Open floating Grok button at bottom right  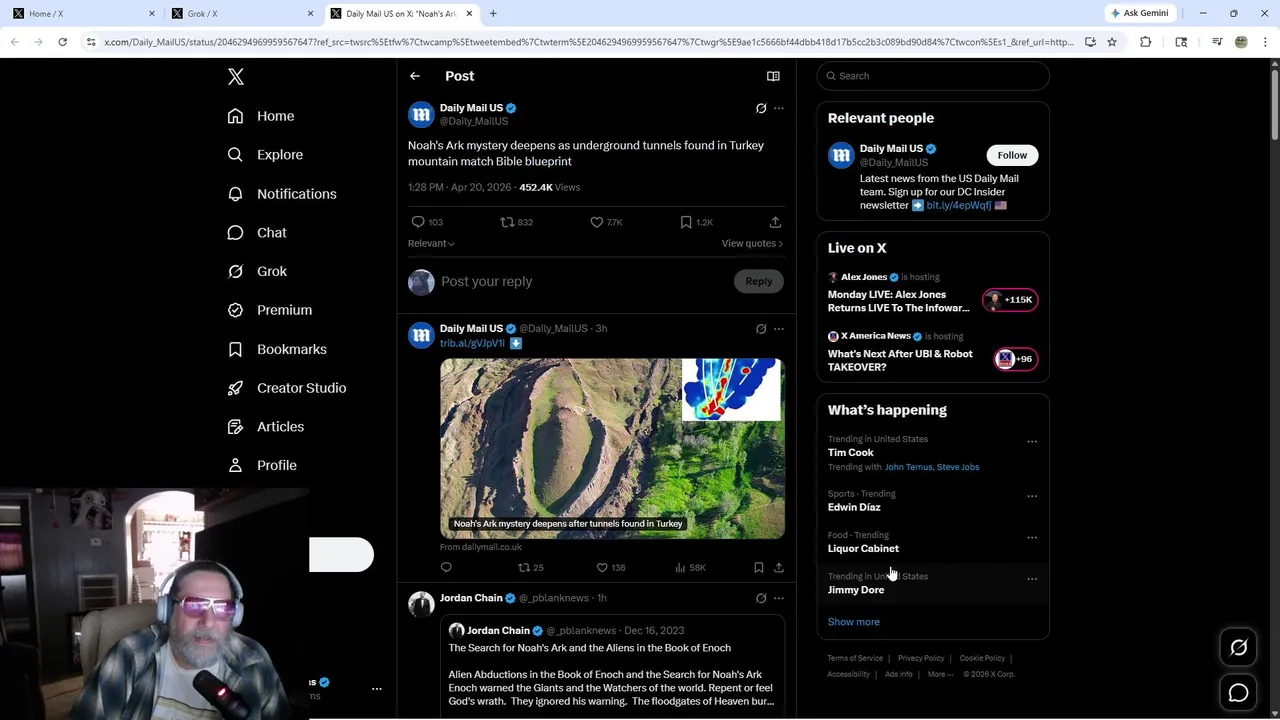1238,648
